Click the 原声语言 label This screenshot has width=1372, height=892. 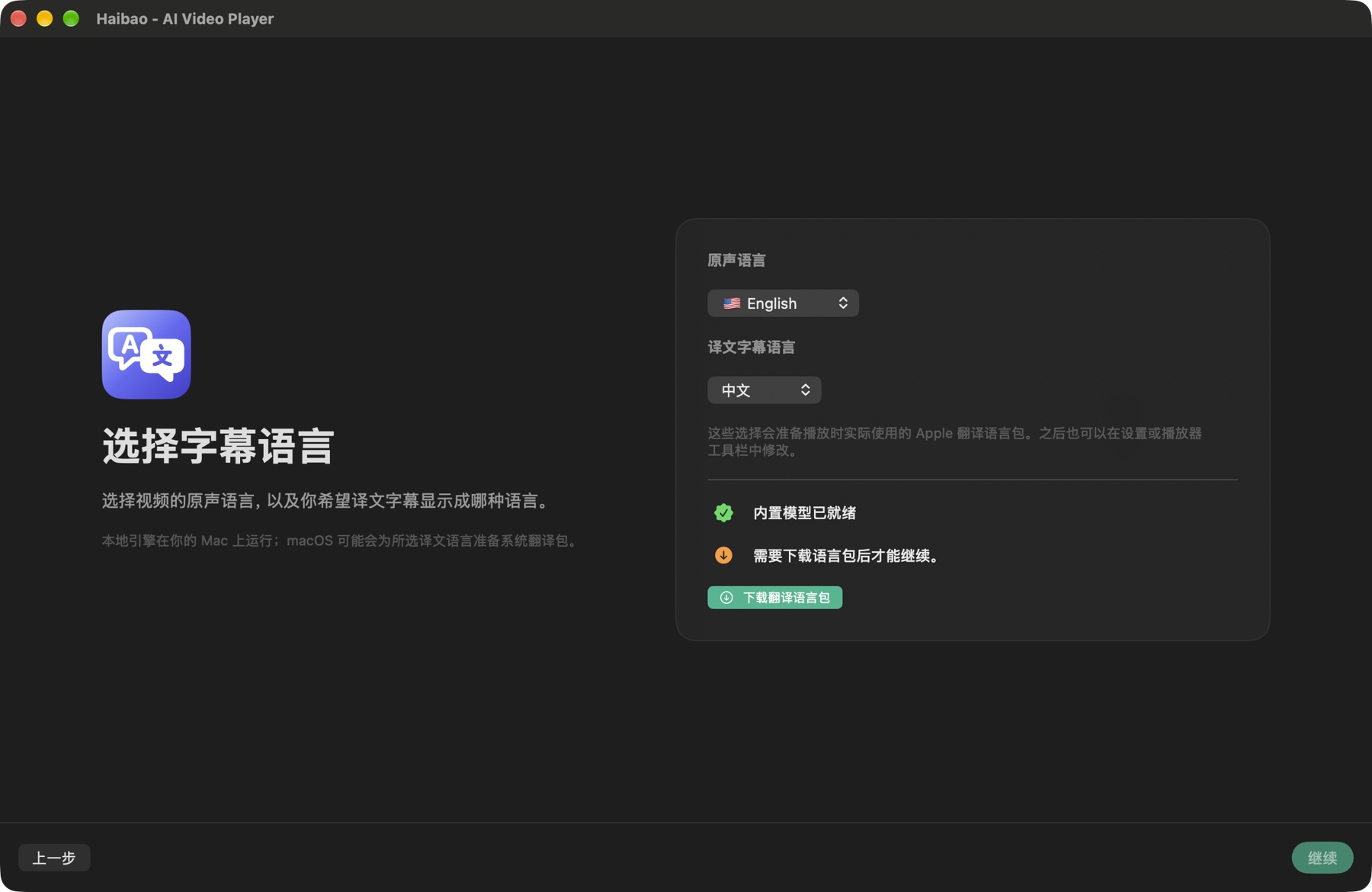click(736, 261)
